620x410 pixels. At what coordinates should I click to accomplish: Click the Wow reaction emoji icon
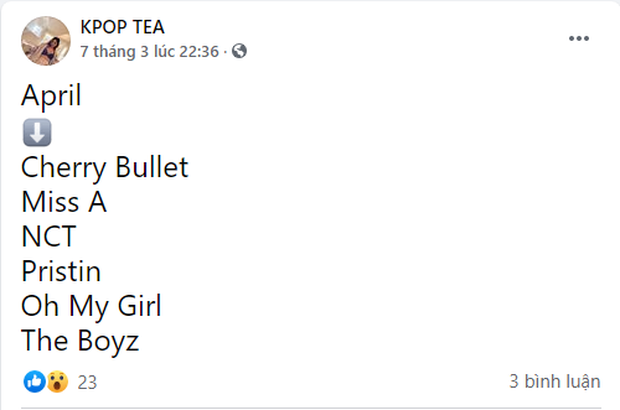point(58,381)
